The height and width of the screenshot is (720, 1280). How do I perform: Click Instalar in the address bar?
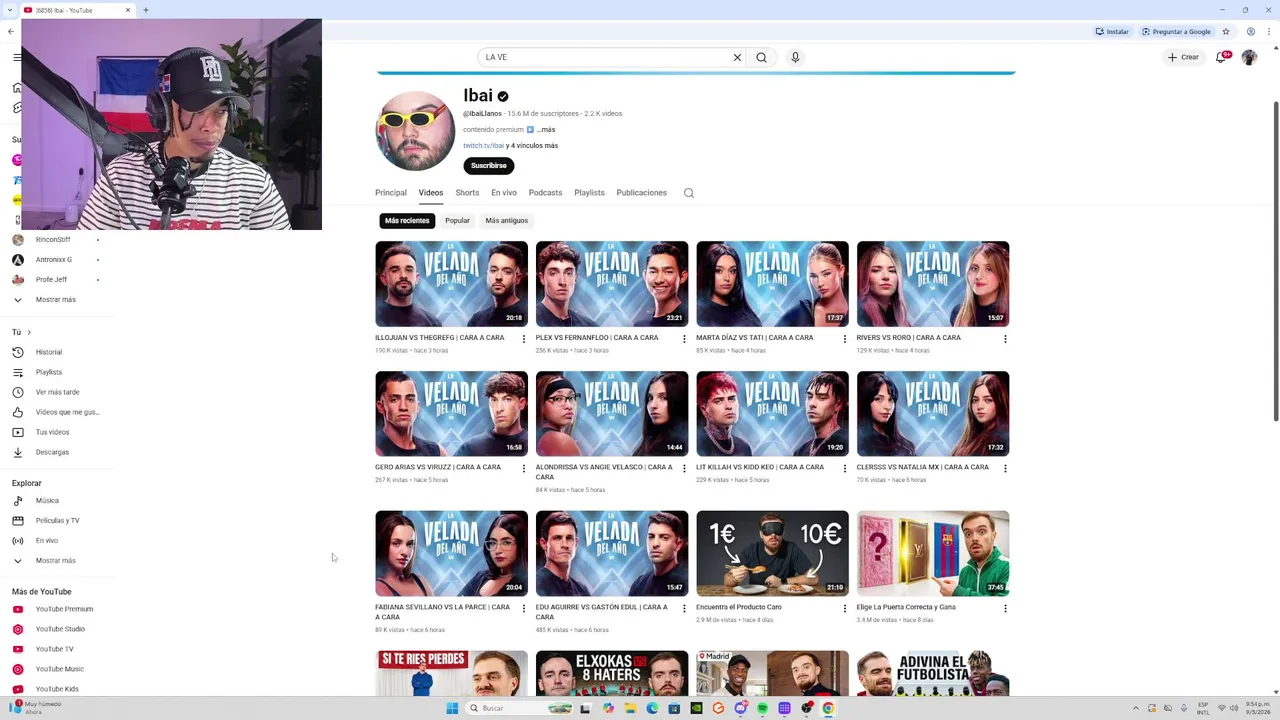click(x=1112, y=31)
